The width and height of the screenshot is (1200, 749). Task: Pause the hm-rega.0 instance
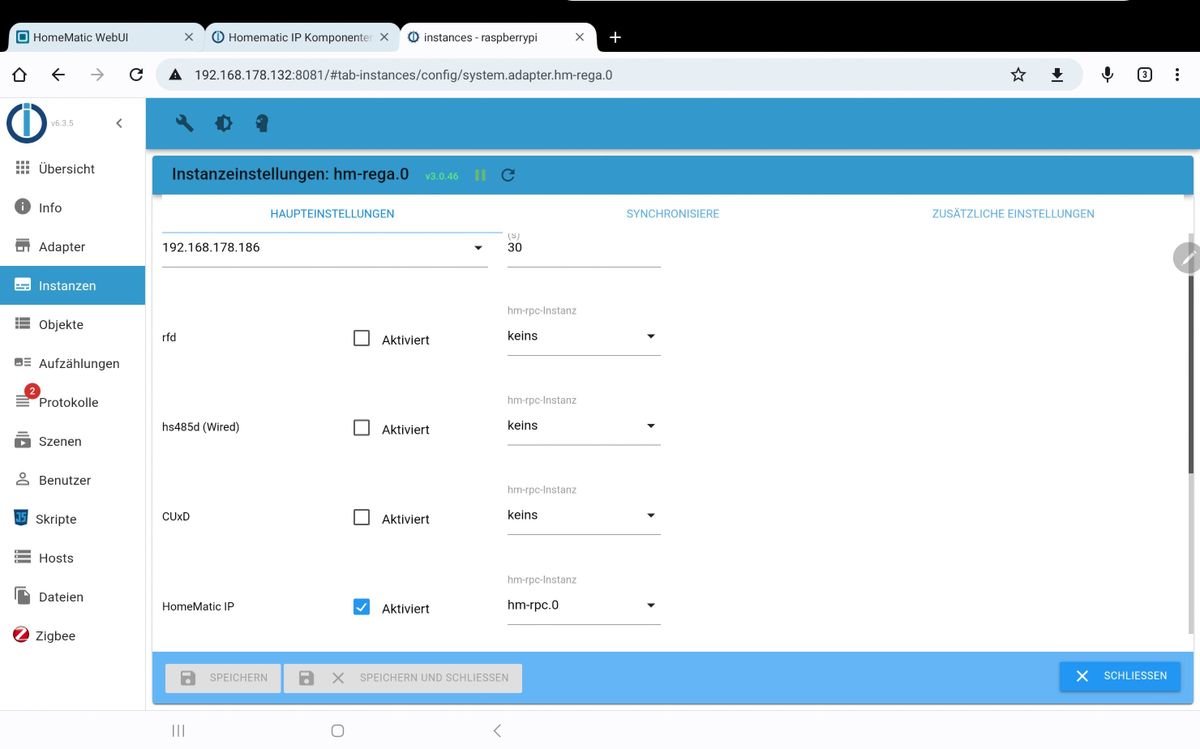[480, 175]
